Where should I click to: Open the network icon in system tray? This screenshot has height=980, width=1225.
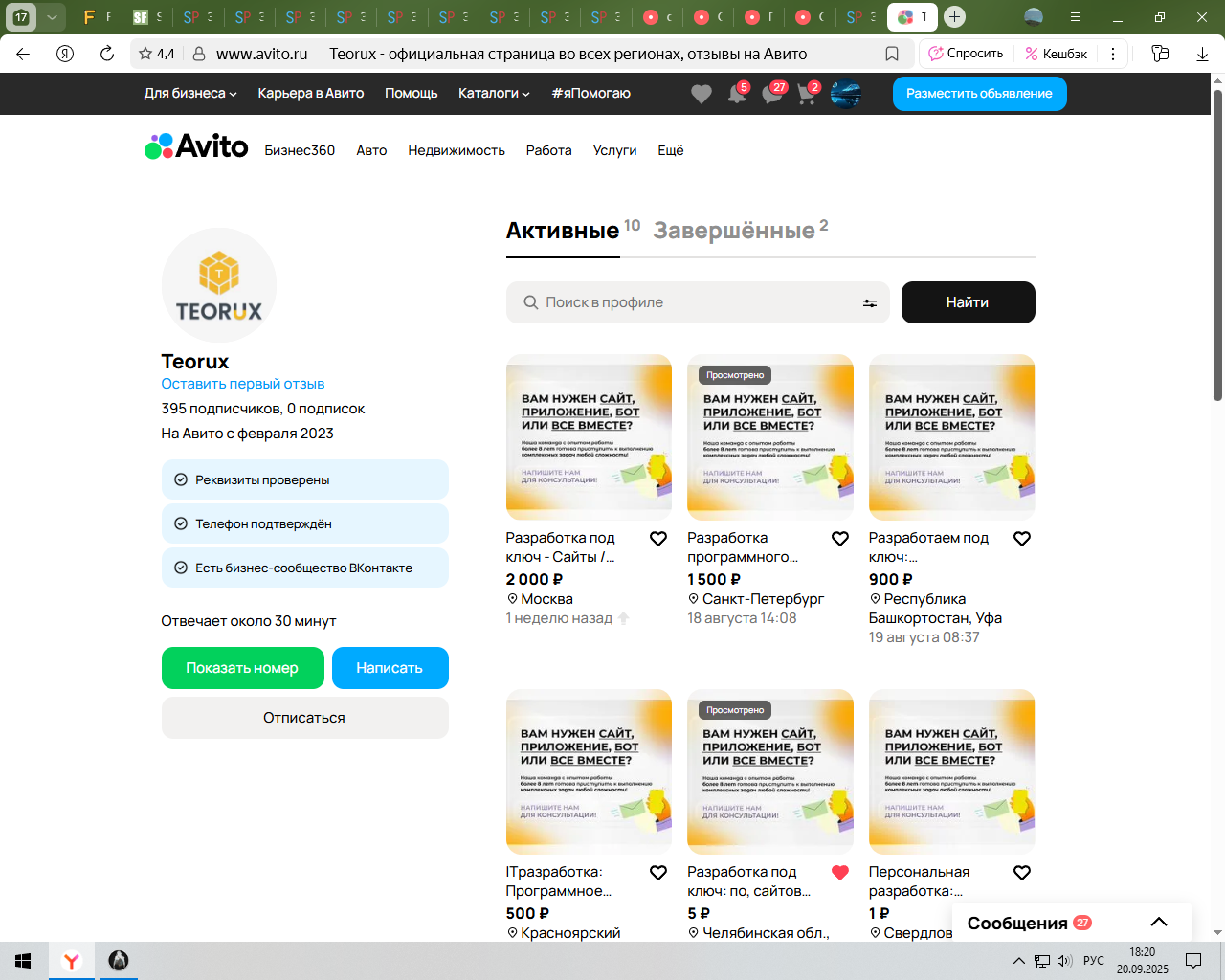(1042, 961)
